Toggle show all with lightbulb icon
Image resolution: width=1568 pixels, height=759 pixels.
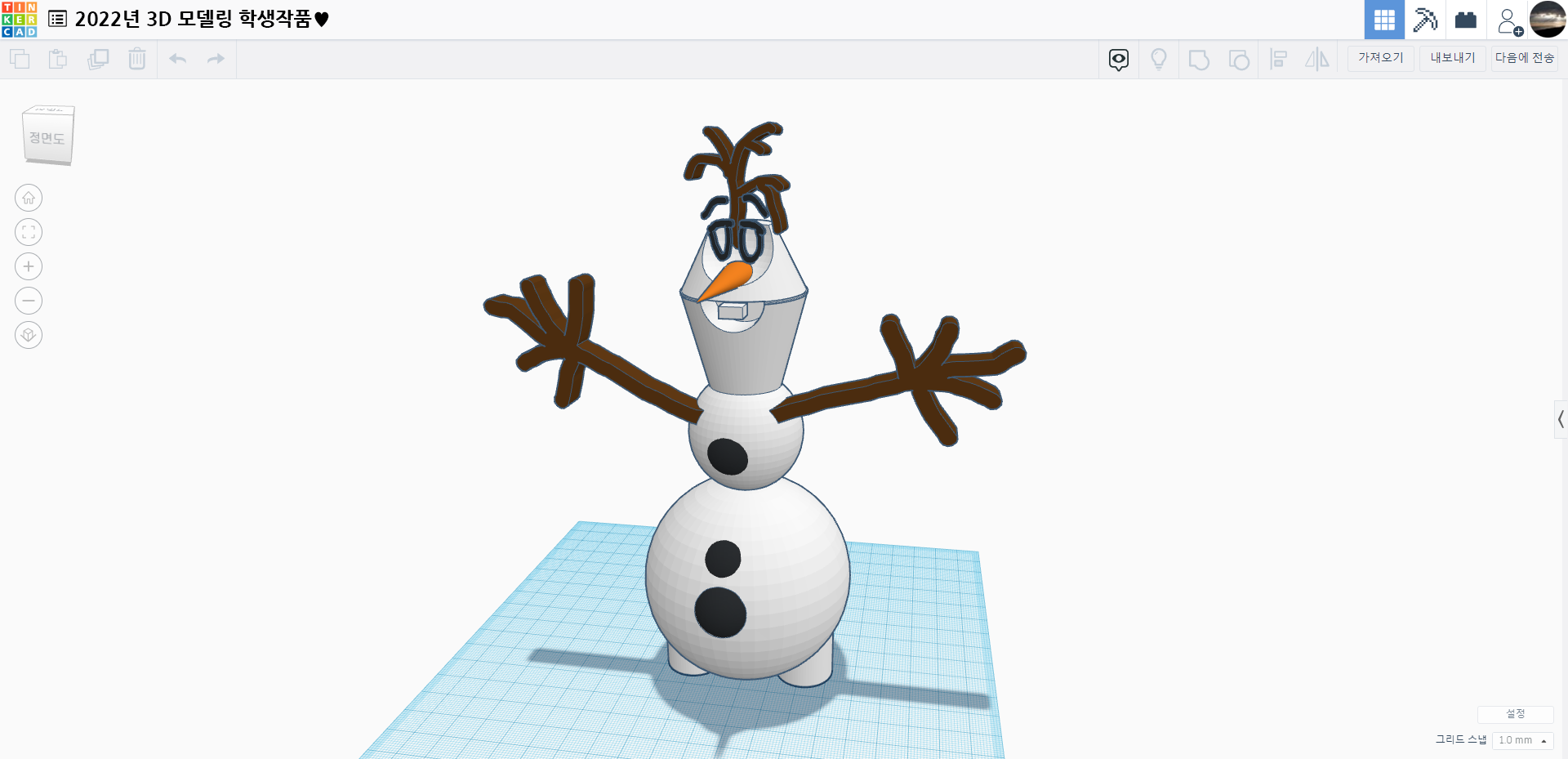click(1159, 60)
